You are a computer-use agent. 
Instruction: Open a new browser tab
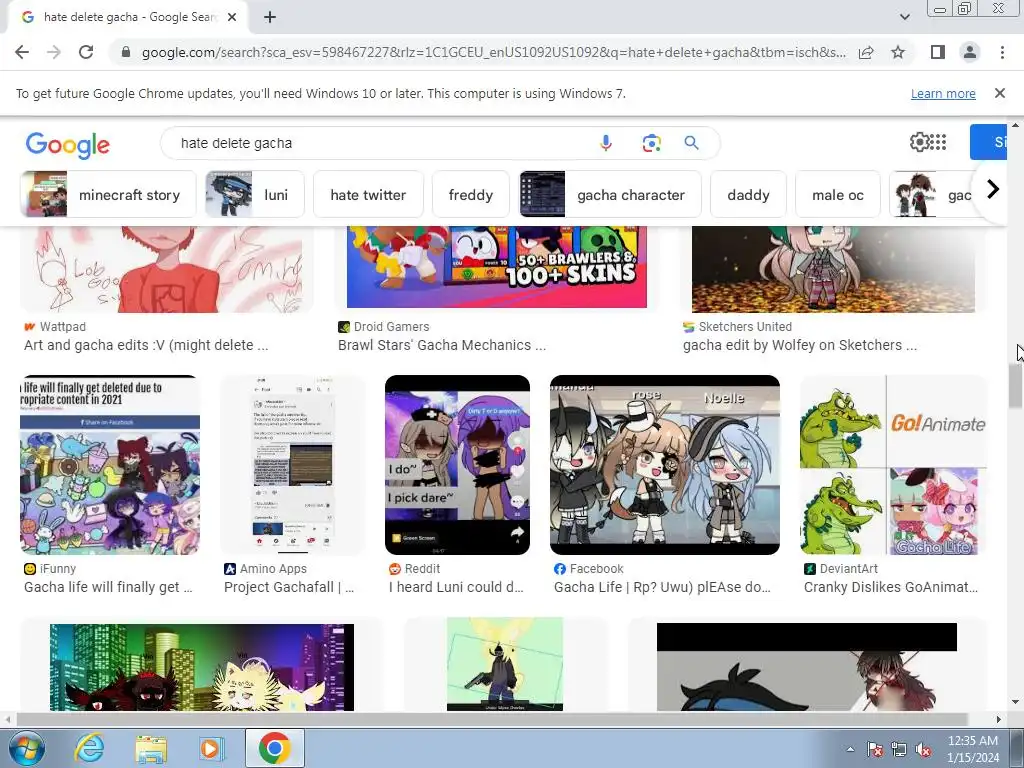[x=270, y=18]
